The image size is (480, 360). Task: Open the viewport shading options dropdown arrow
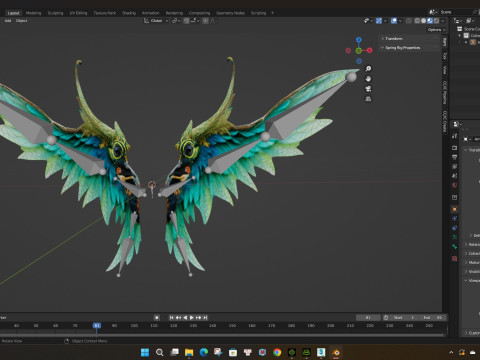pos(443,21)
